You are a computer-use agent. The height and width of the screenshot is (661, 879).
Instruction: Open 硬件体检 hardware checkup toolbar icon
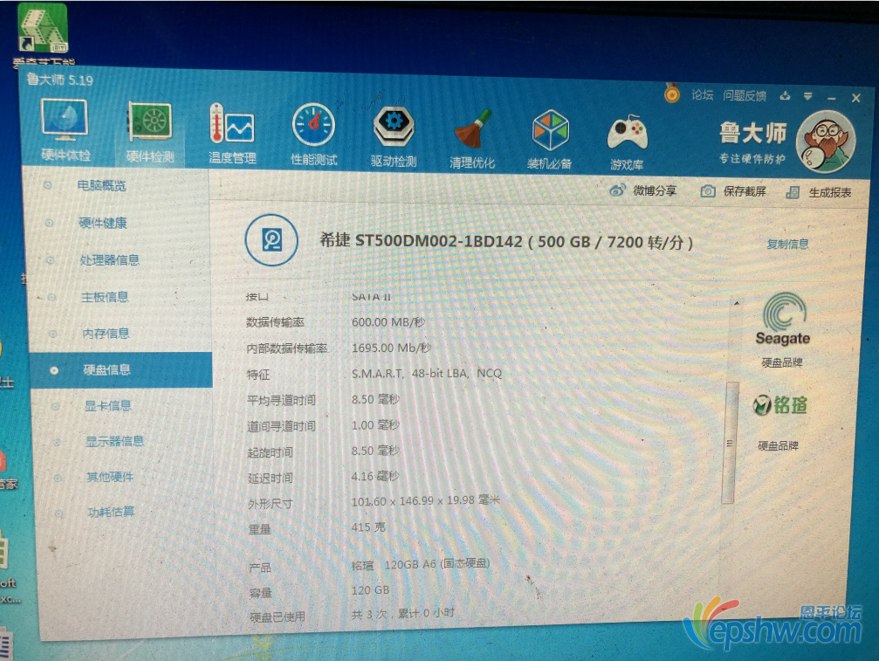[x=64, y=130]
